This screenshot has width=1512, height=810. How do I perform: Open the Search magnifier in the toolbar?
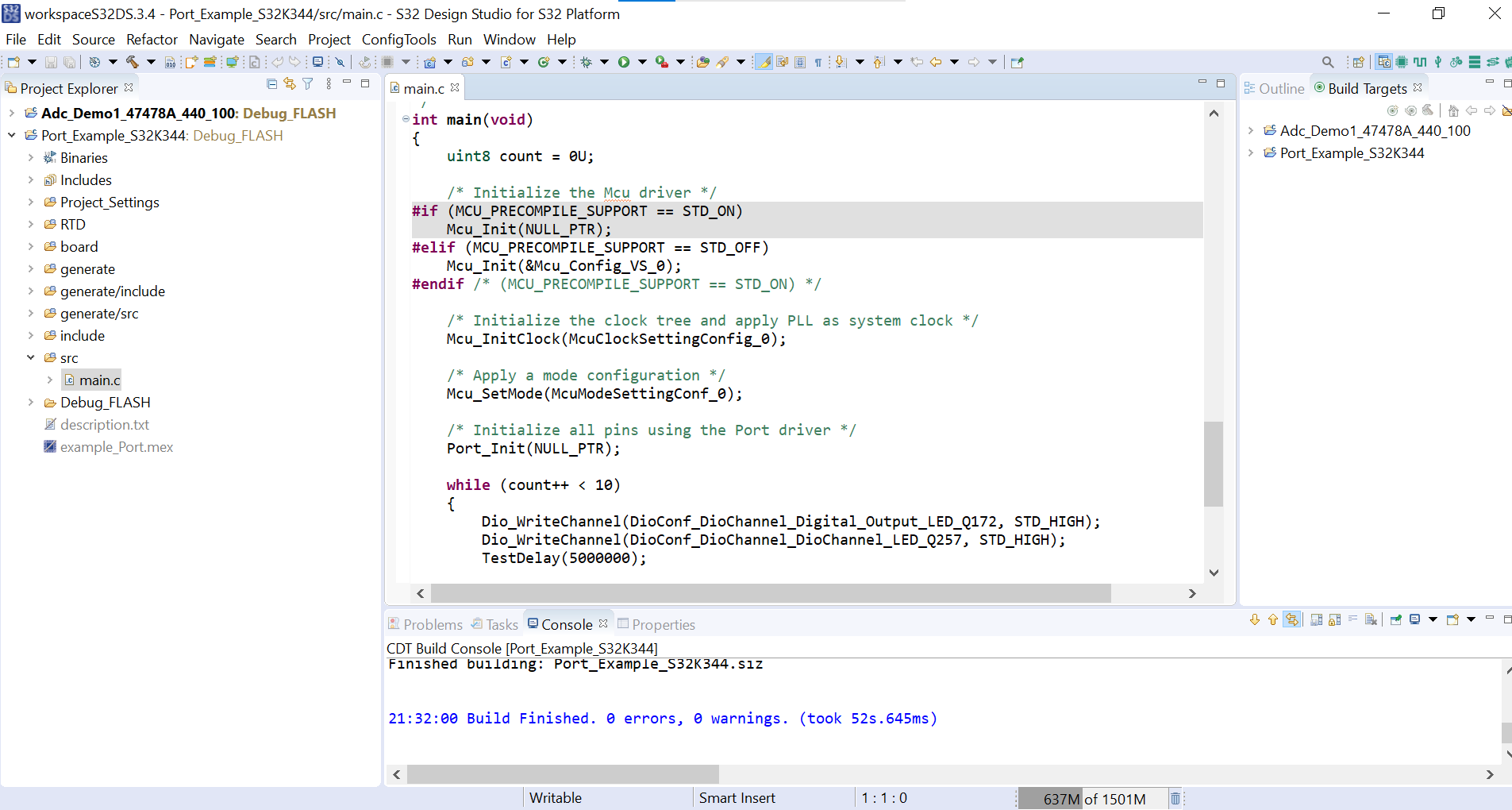coord(1328,62)
